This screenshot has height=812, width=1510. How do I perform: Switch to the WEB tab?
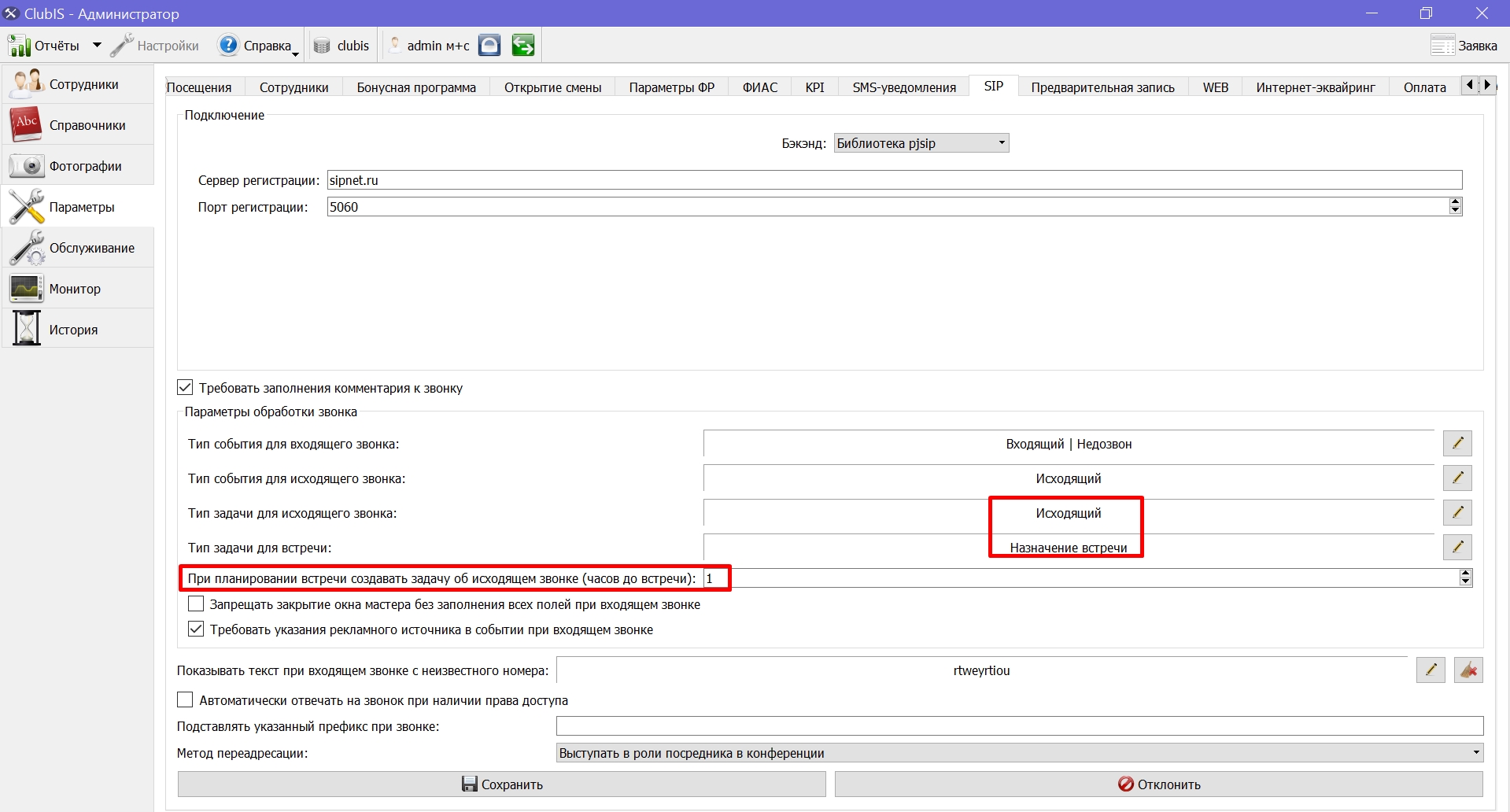click(1215, 87)
